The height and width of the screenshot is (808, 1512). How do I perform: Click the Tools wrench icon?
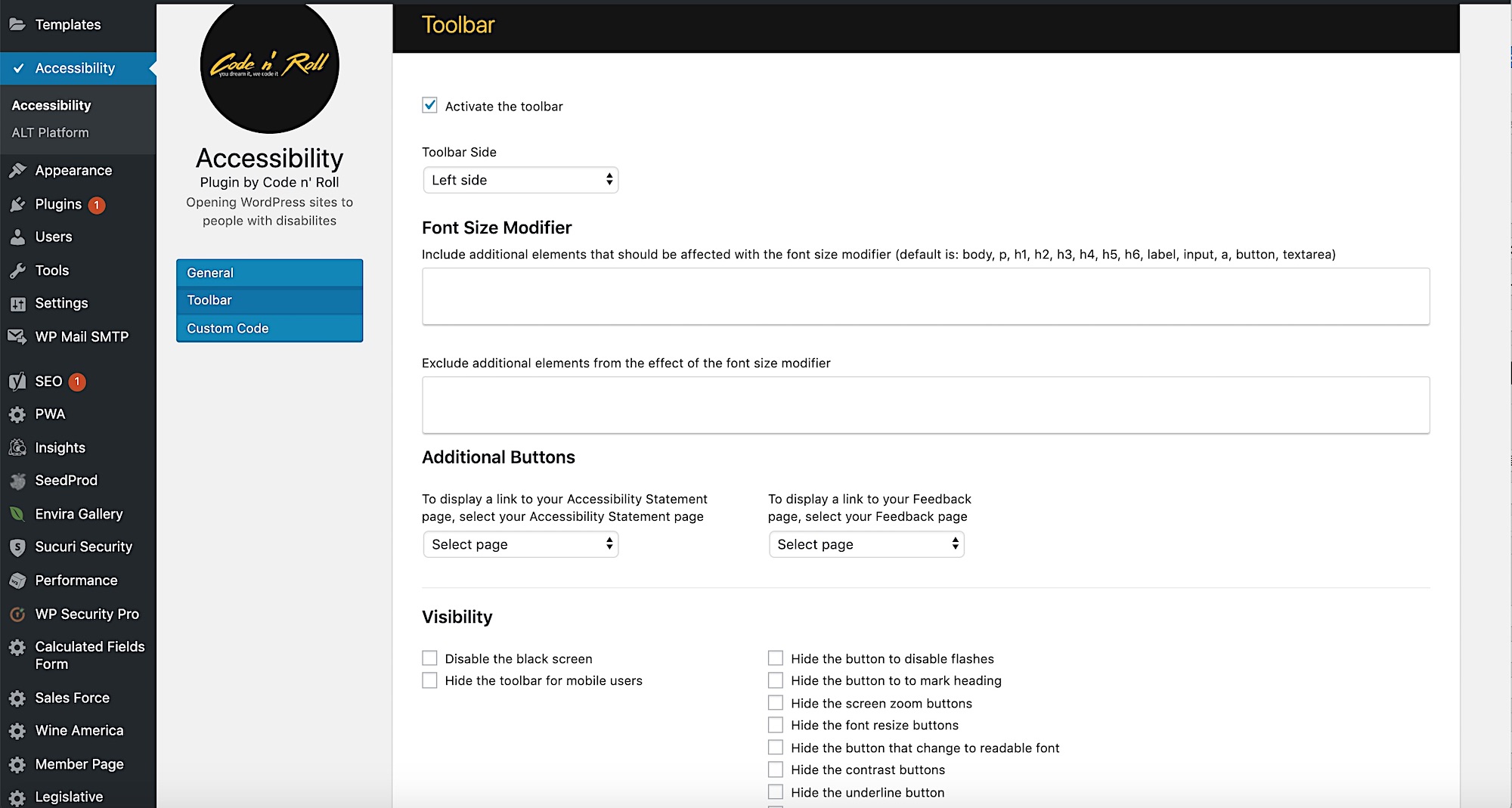tap(17, 271)
